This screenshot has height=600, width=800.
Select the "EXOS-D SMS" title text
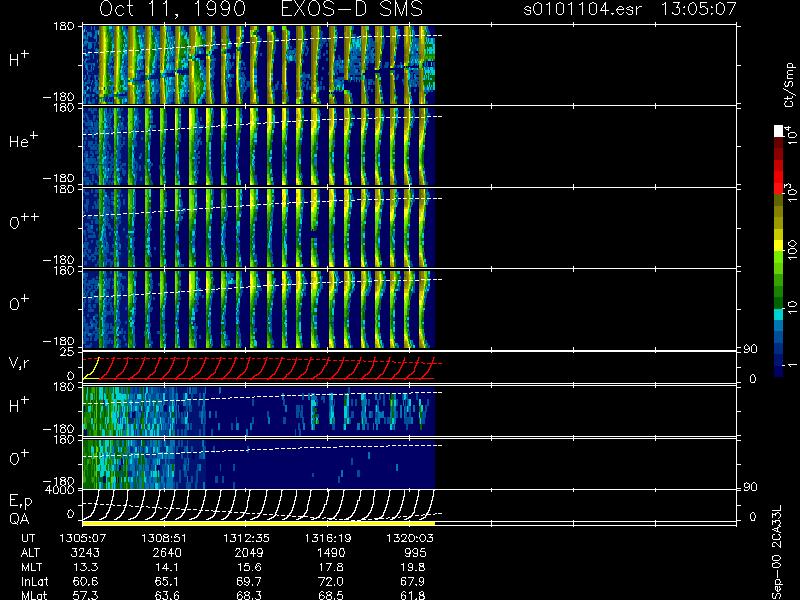coord(352,9)
